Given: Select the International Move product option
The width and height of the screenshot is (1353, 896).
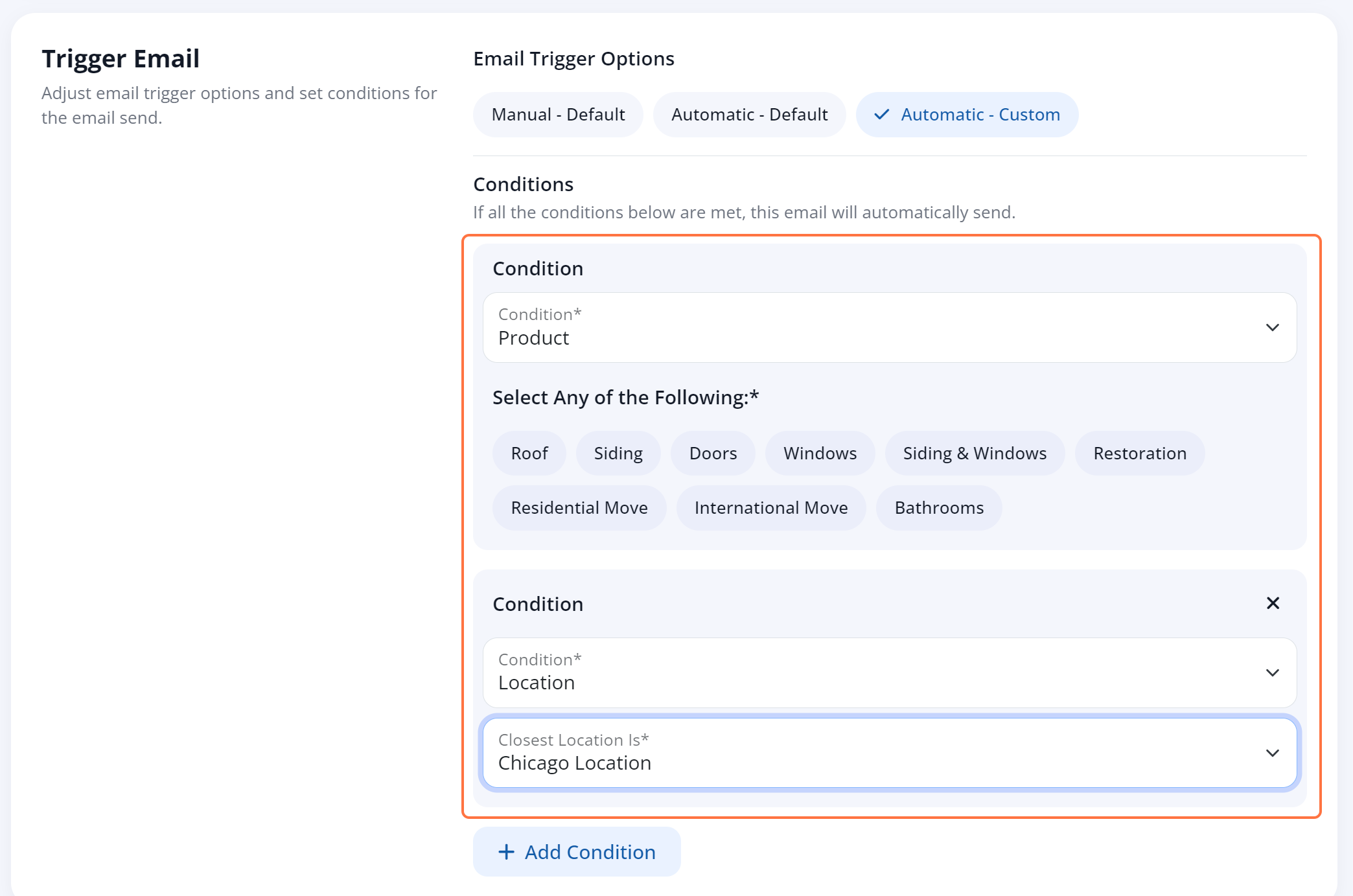Looking at the screenshot, I should tap(771, 508).
